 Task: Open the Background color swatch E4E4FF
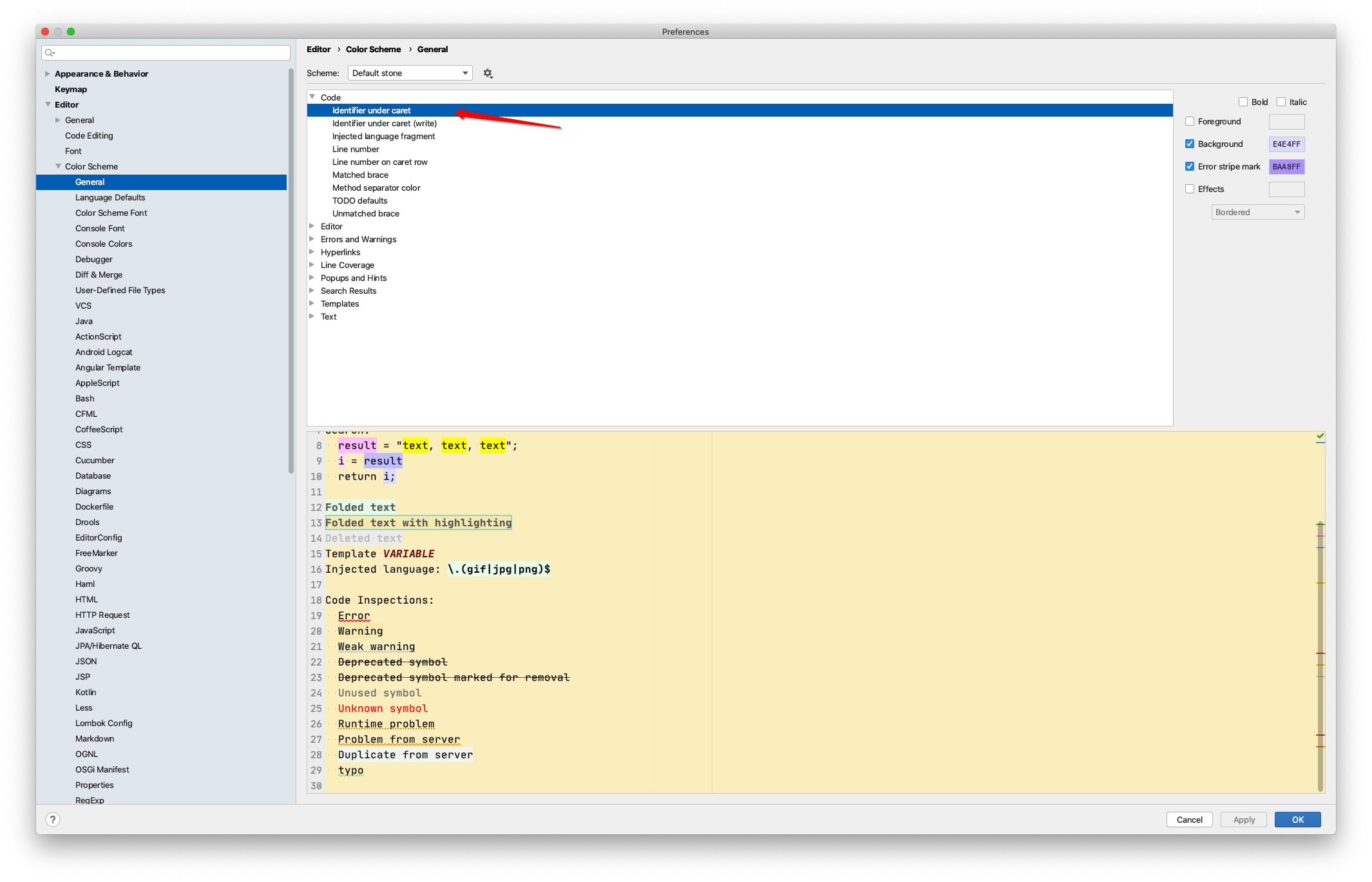(1286, 144)
